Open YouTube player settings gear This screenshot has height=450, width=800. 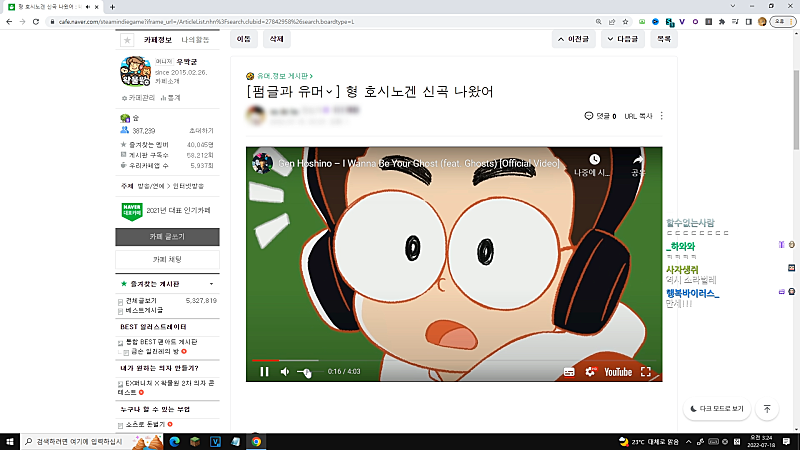click(588, 372)
